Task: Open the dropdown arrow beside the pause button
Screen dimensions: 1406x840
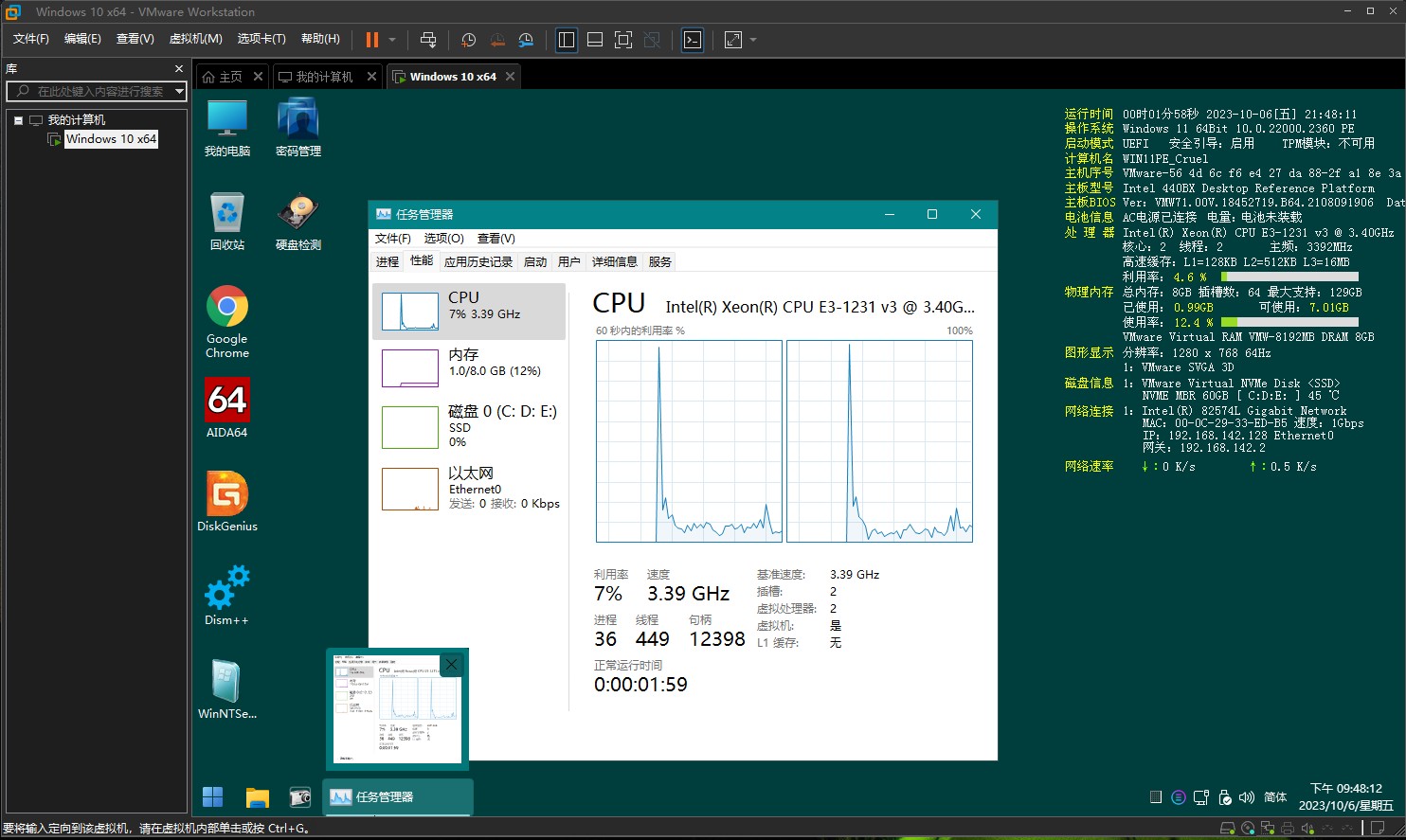Action: click(392, 40)
